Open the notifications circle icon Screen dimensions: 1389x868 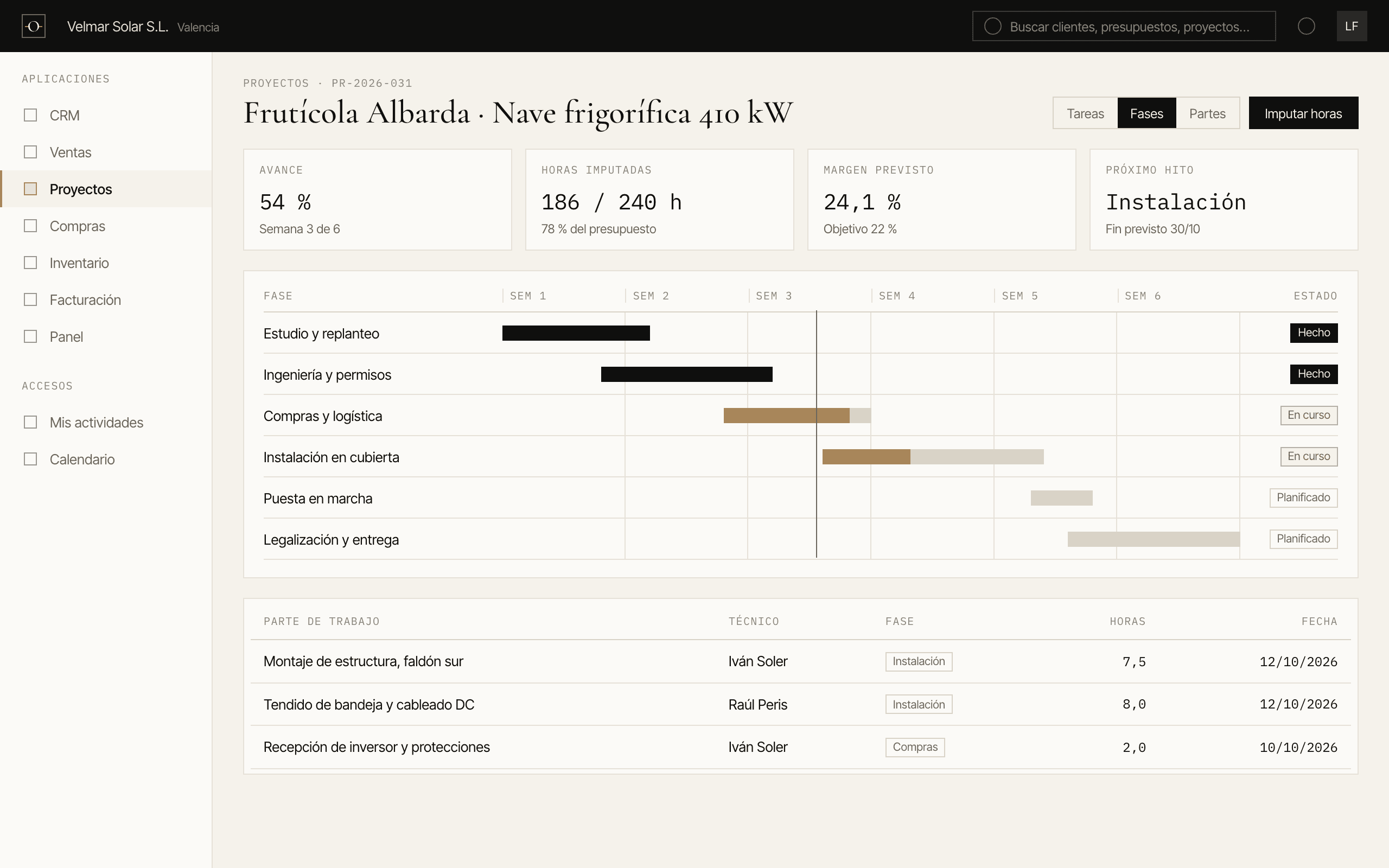(1307, 27)
